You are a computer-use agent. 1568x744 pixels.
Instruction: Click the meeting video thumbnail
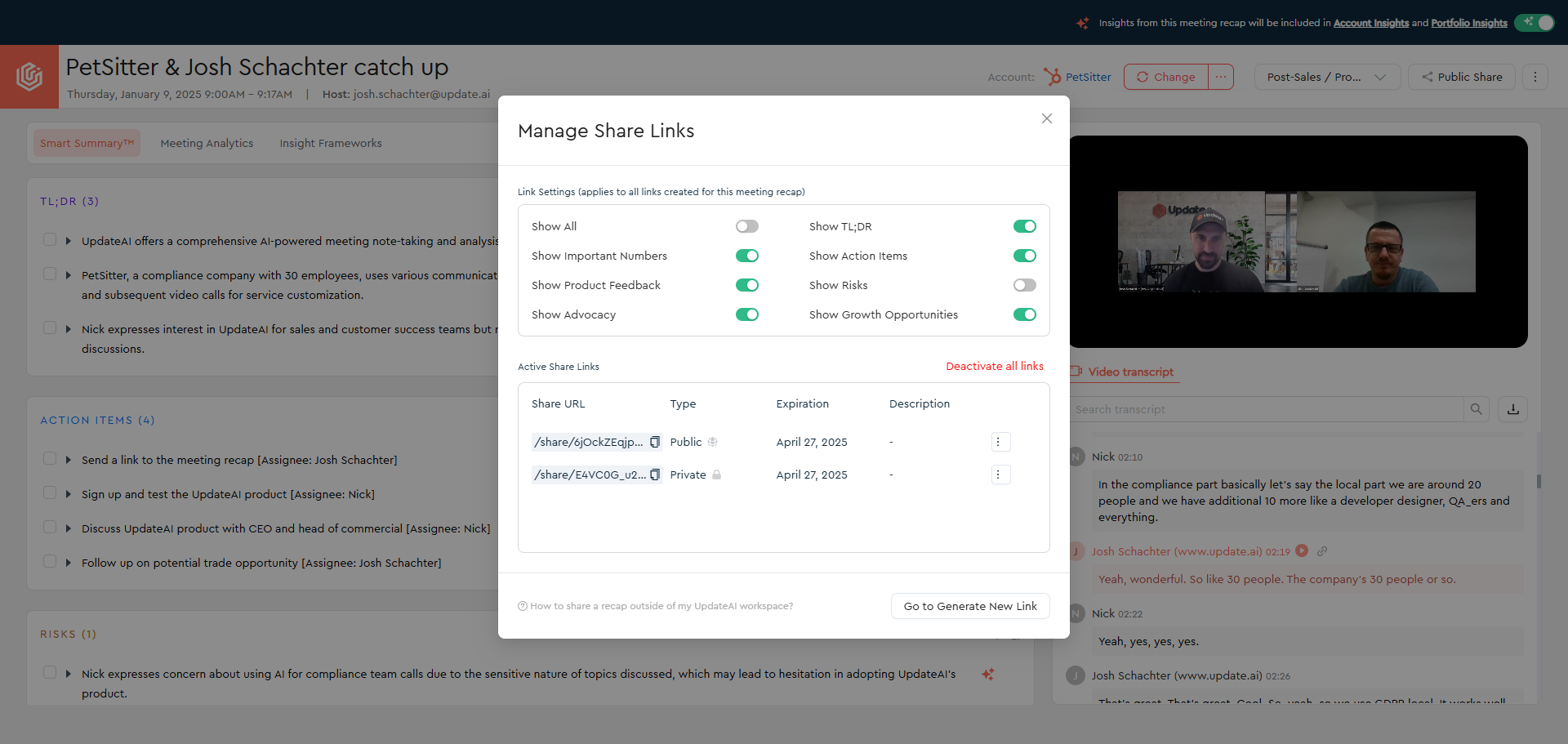click(1297, 242)
